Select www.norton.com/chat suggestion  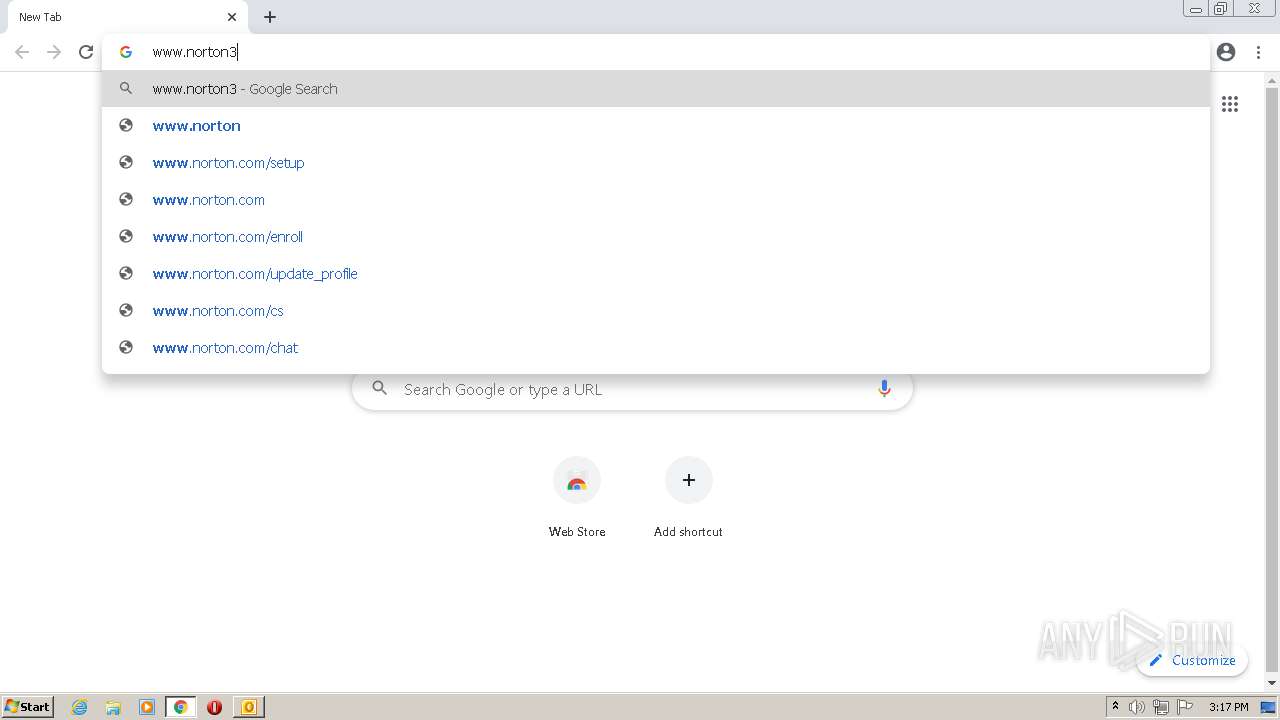click(x=656, y=348)
